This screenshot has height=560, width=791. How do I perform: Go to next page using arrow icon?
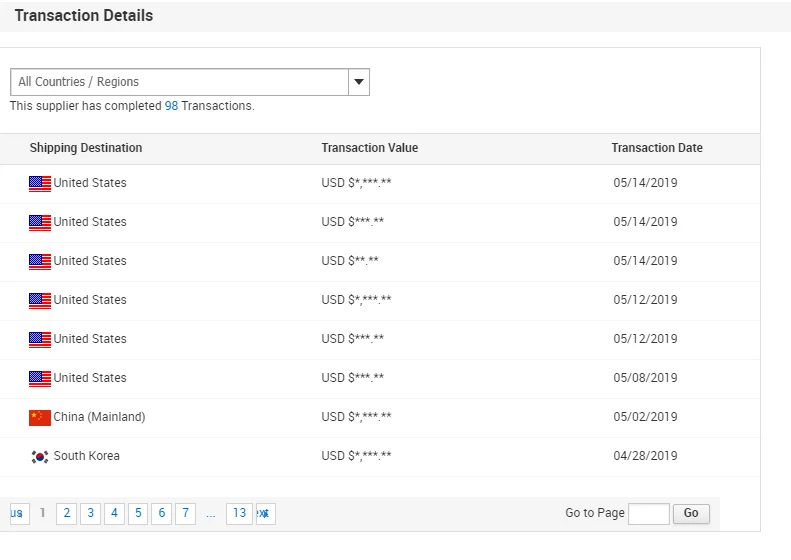265,513
